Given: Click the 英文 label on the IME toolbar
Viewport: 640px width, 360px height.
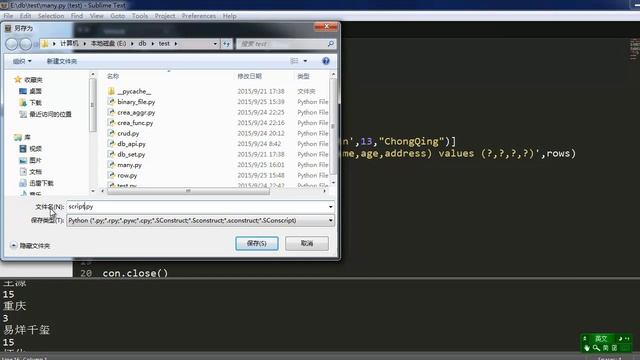Looking at the screenshot, I should point(601,338).
